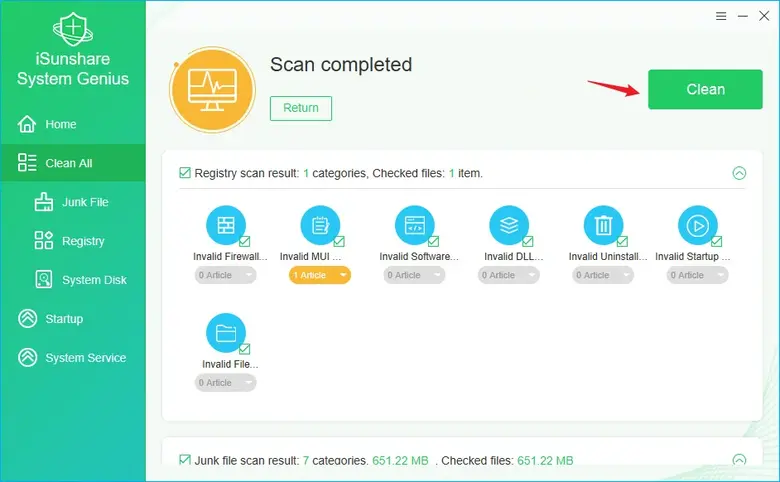Viewport: 780px width, 482px height.
Task: Open the Invalid Firewall 0 Article dropdown
Action: [x=225, y=275]
